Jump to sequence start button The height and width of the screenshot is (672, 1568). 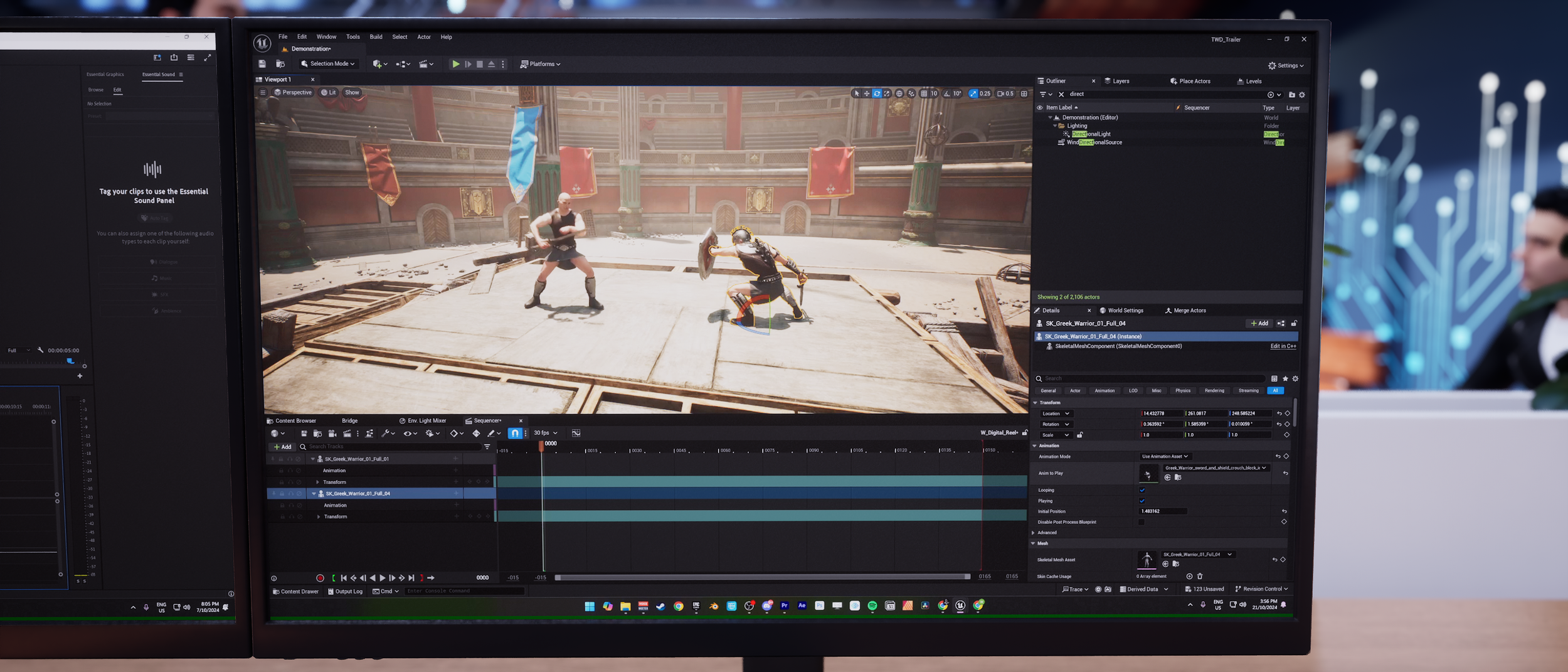344,578
